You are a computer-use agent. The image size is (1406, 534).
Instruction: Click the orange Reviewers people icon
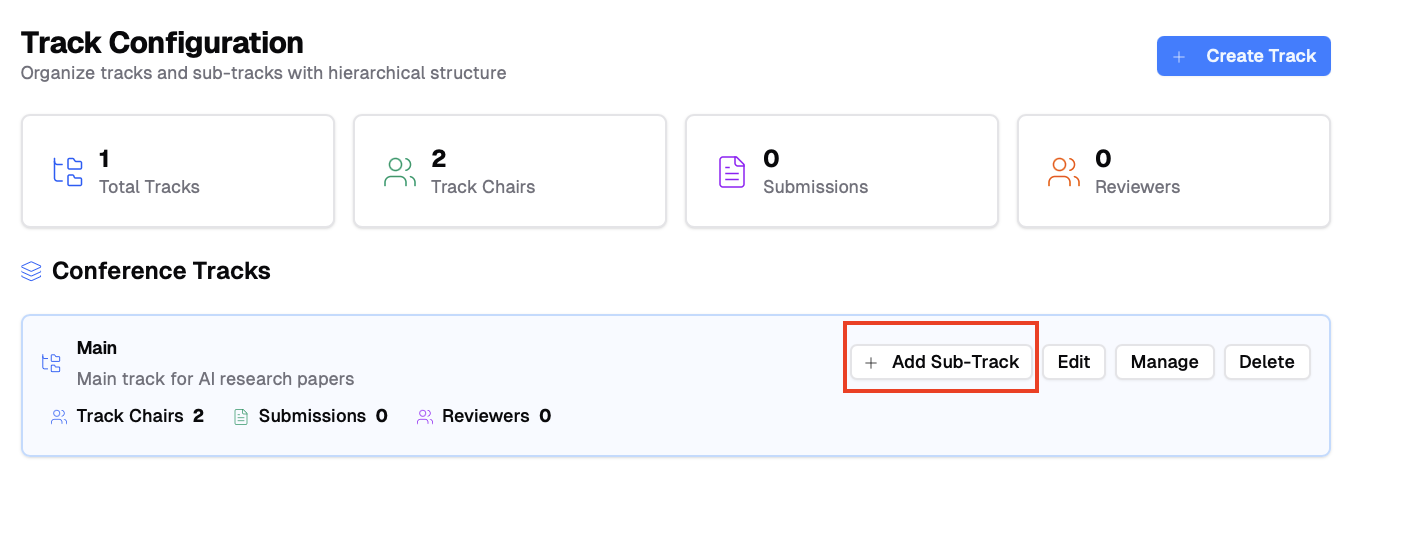[x=1064, y=172]
